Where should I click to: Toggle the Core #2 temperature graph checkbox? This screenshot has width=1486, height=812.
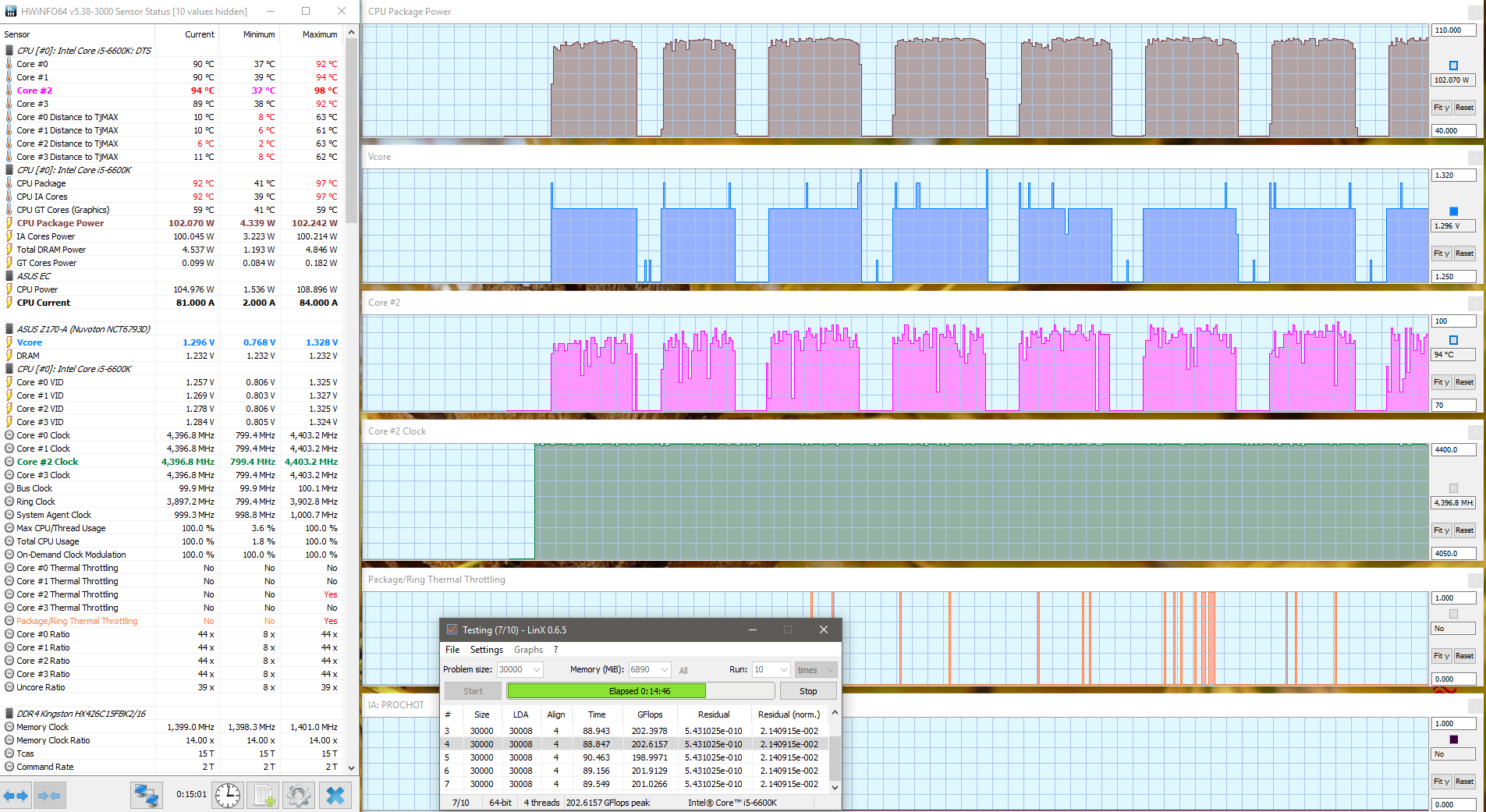1453,340
